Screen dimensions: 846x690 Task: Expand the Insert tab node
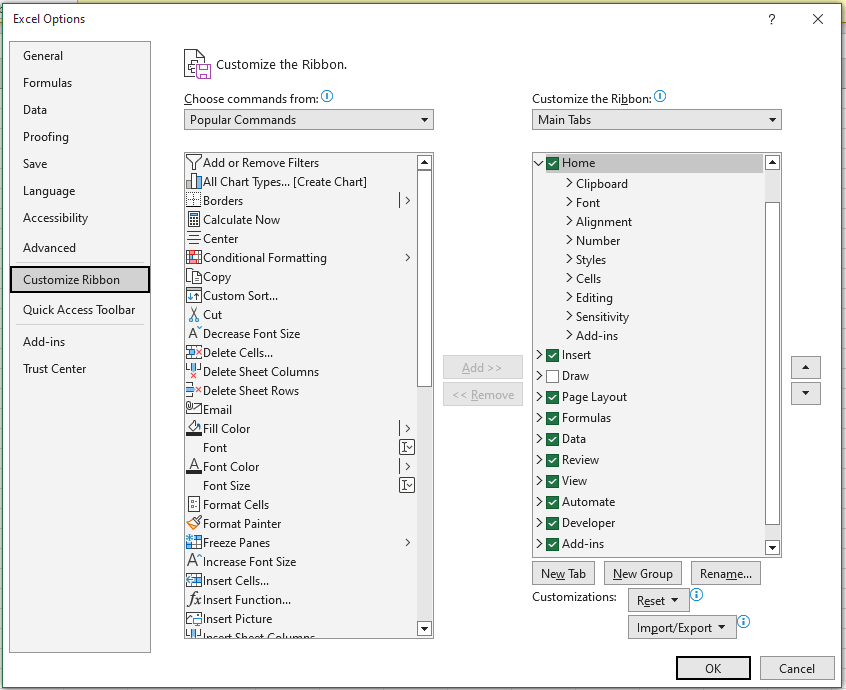(x=539, y=354)
